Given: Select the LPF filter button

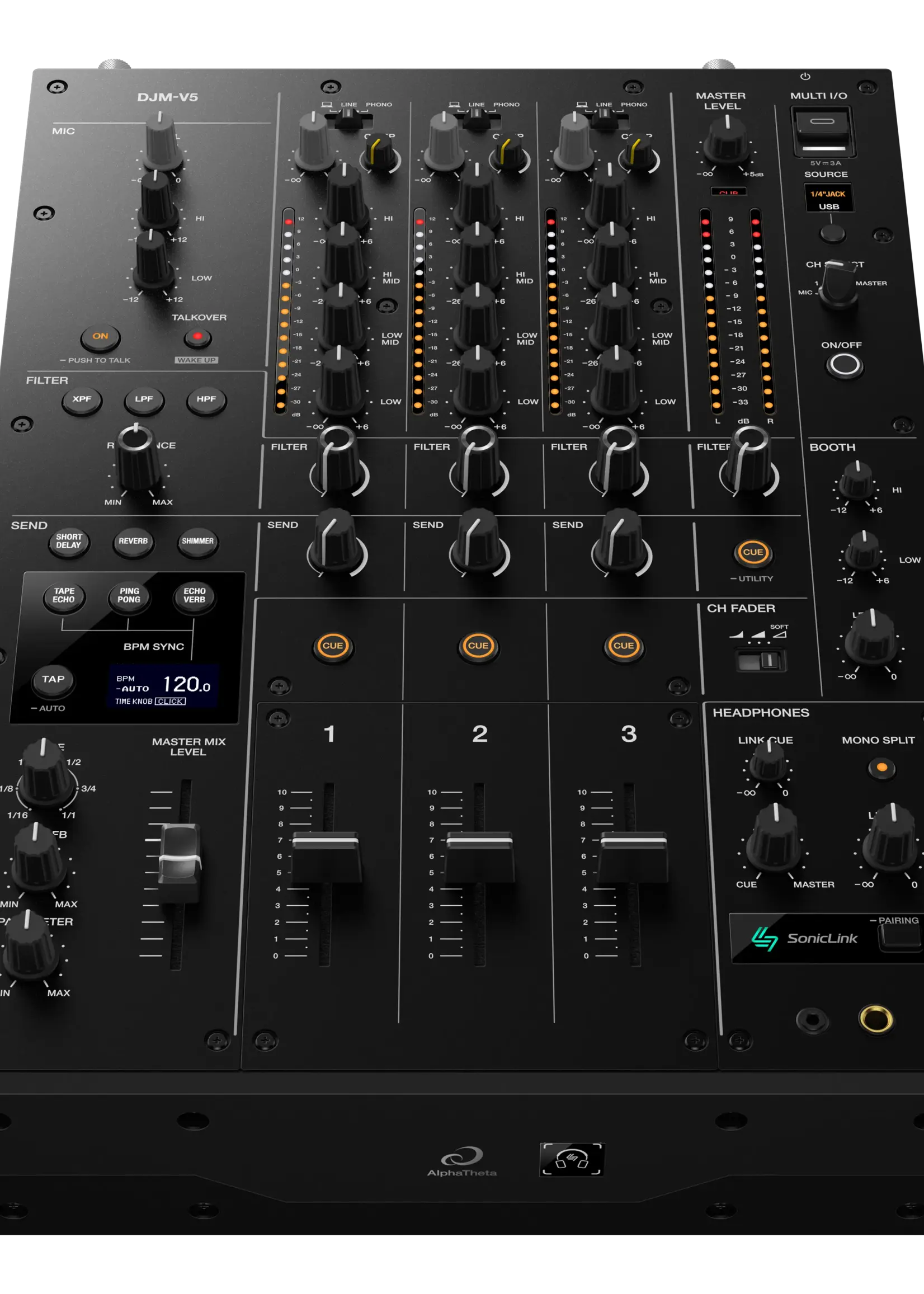Looking at the screenshot, I should 144,399.
